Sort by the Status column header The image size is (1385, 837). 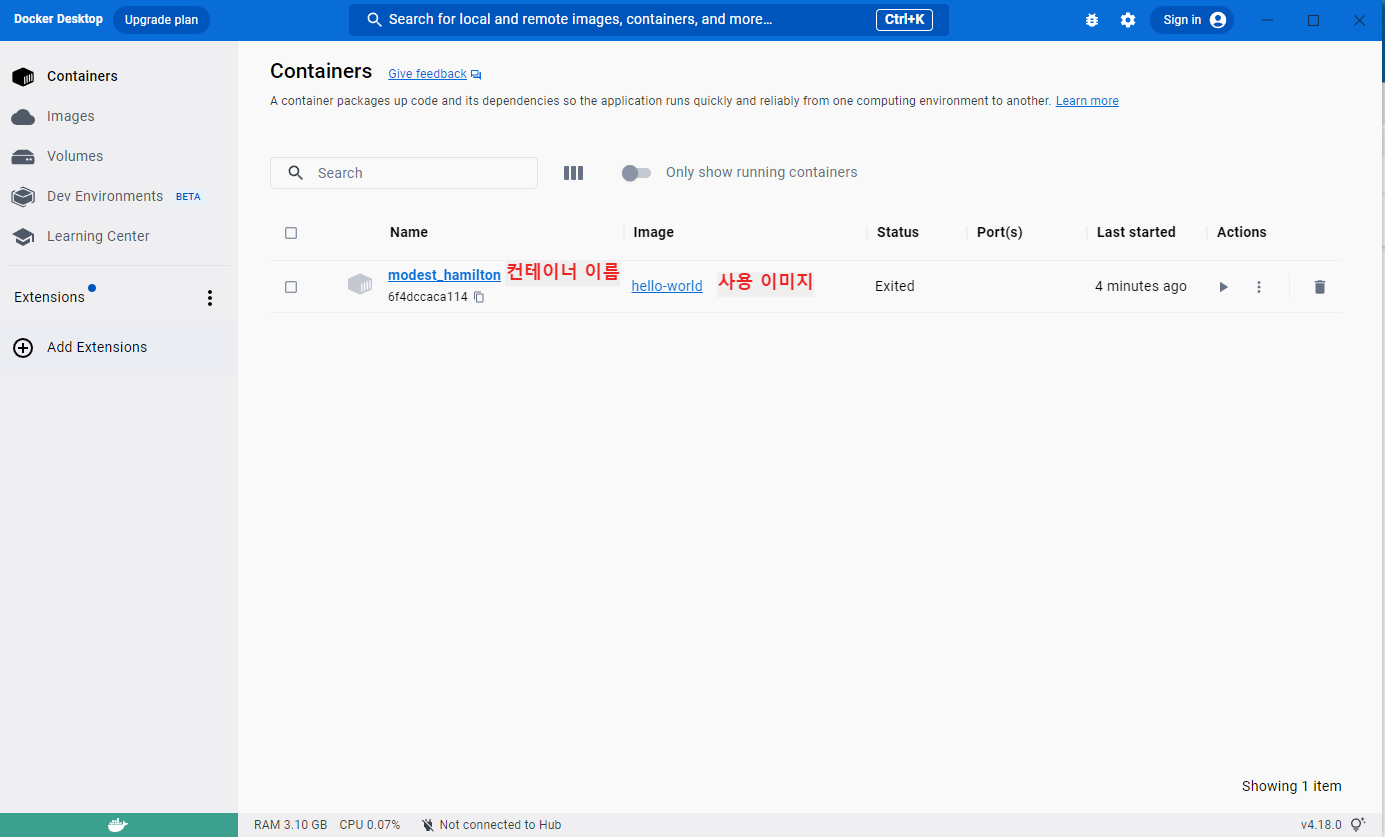[898, 232]
